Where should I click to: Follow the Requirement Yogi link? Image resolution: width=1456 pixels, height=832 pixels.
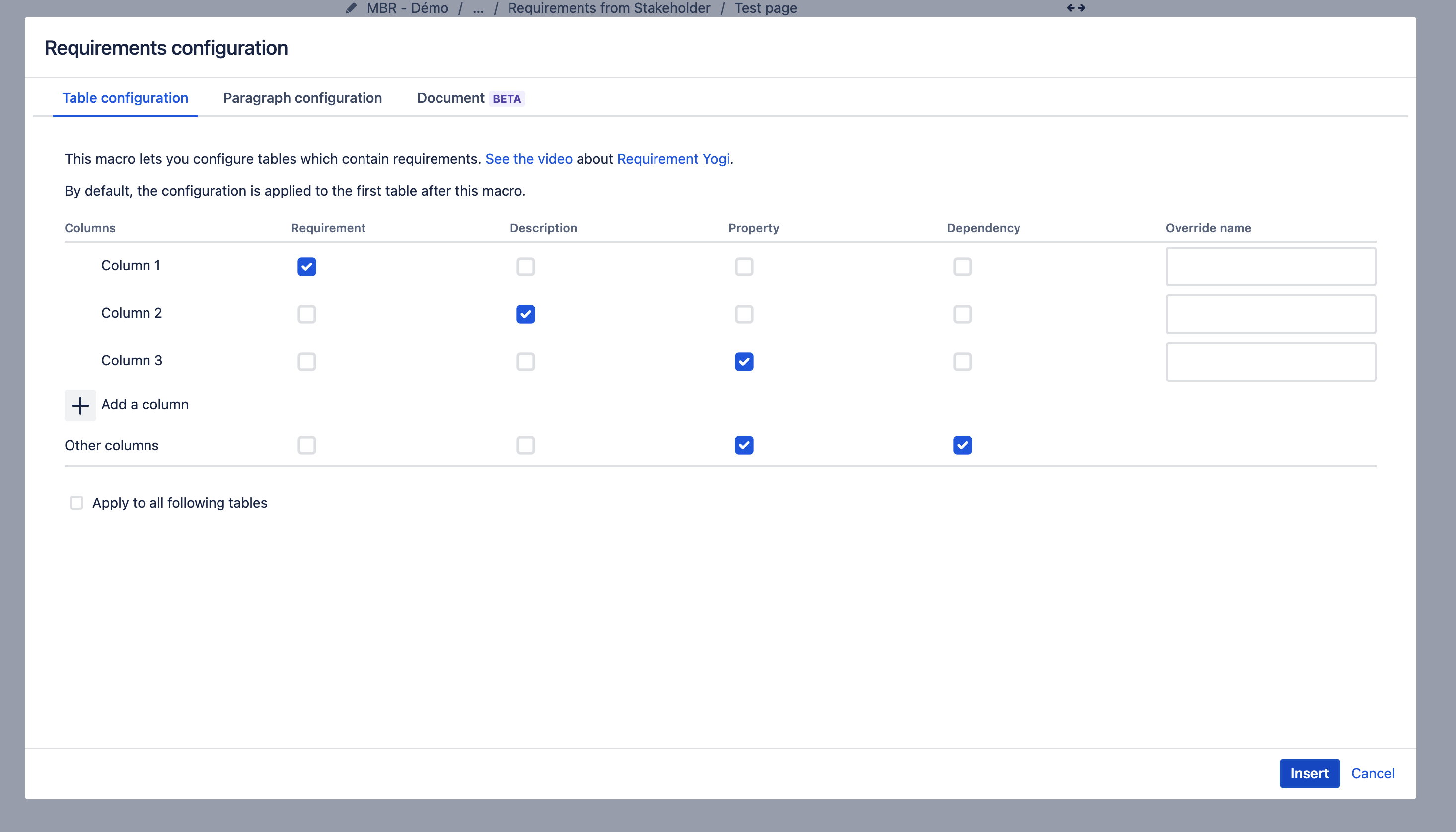tap(673, 159)
